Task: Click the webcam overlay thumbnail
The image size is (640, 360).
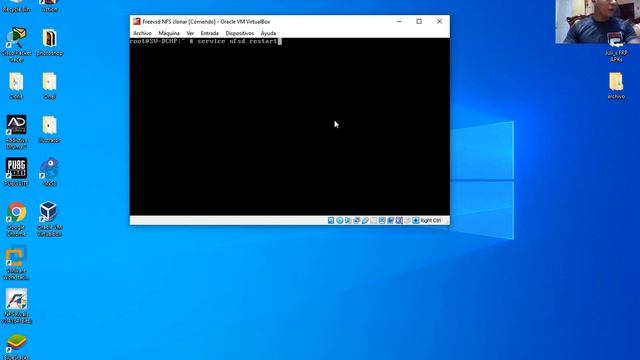Action: pos(598,21)
